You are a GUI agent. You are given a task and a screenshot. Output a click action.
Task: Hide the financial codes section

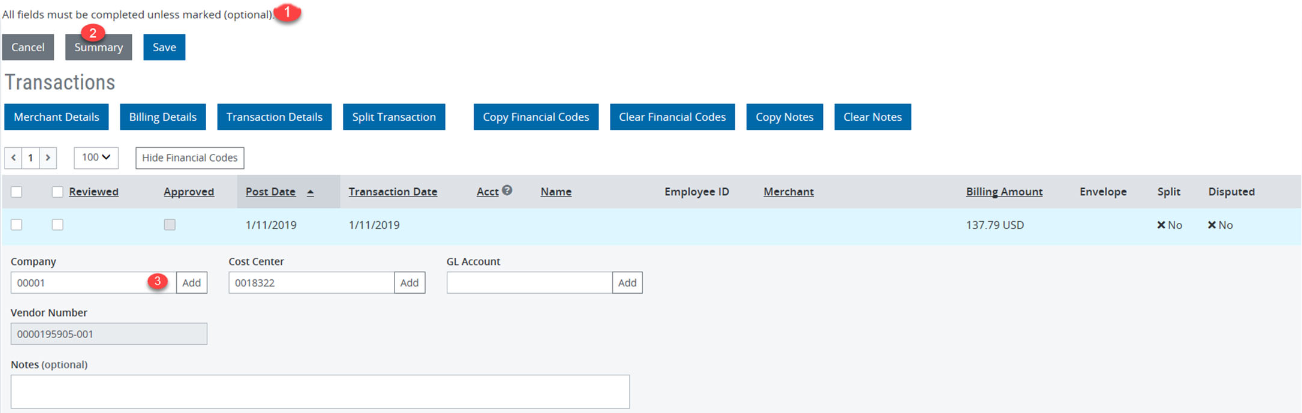coord(189,158)
